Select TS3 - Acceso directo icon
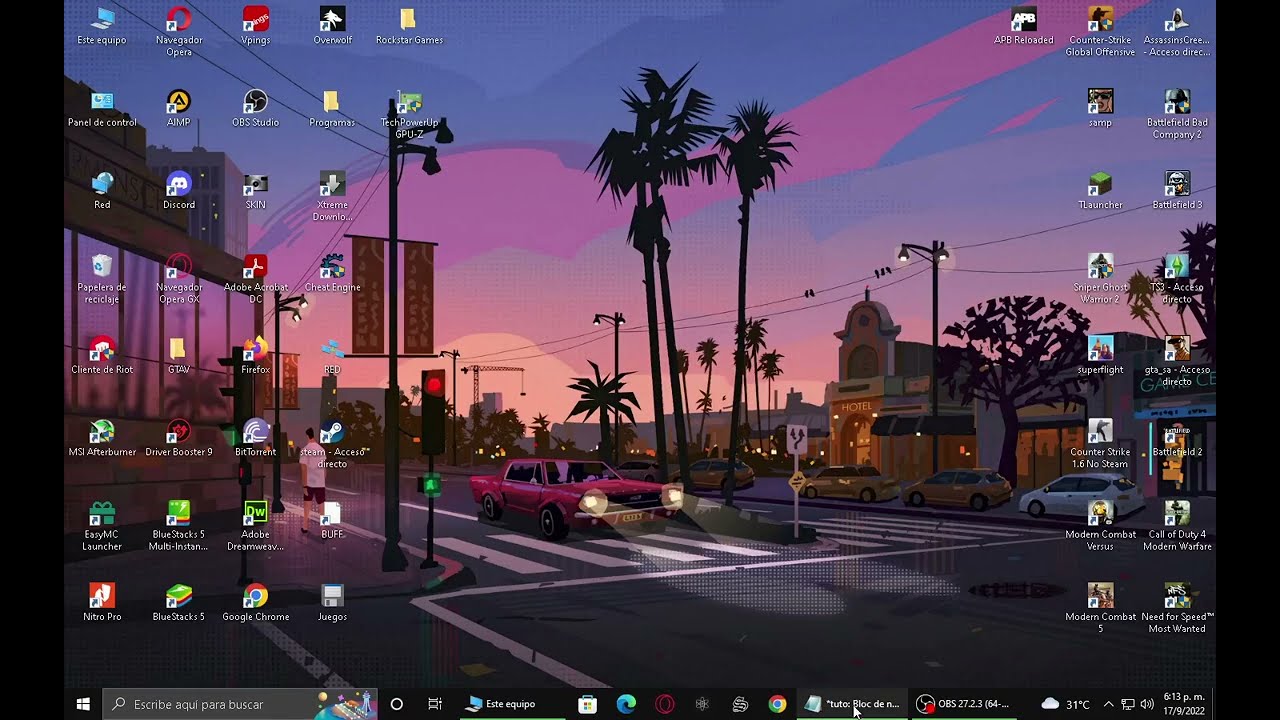 pyautogui.click(x=1177, y=278)
